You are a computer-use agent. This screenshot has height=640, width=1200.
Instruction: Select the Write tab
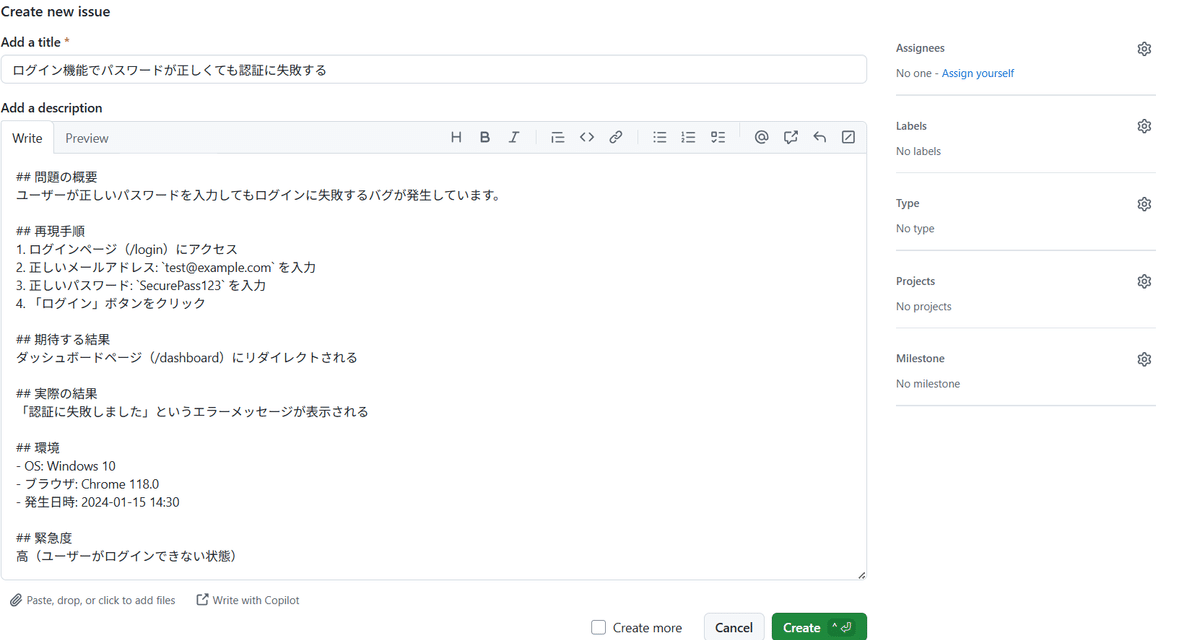pos(27,138)
